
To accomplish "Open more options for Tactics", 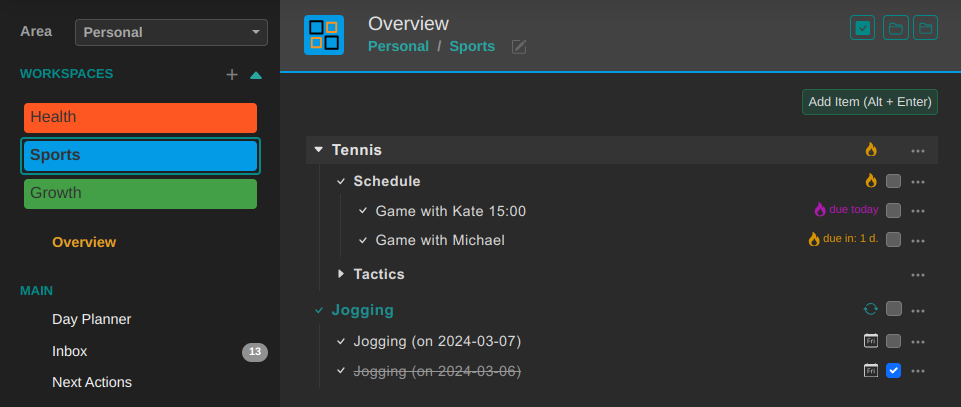I will 917,275.
